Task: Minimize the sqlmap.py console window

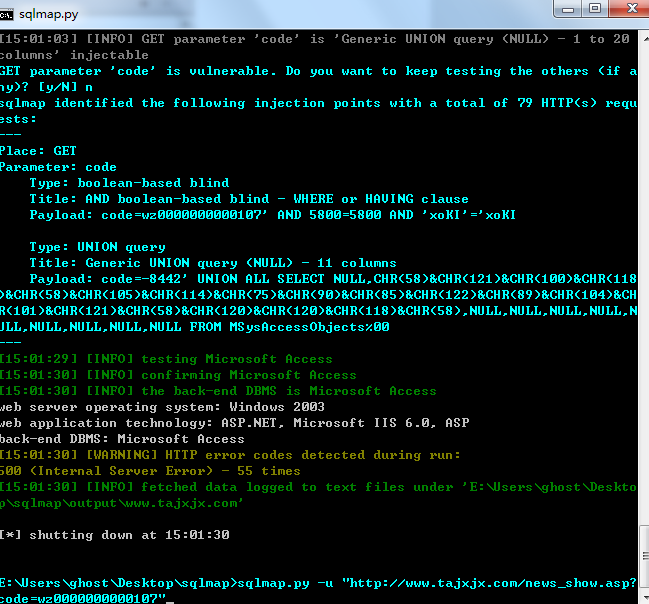Action: [568, 9]
